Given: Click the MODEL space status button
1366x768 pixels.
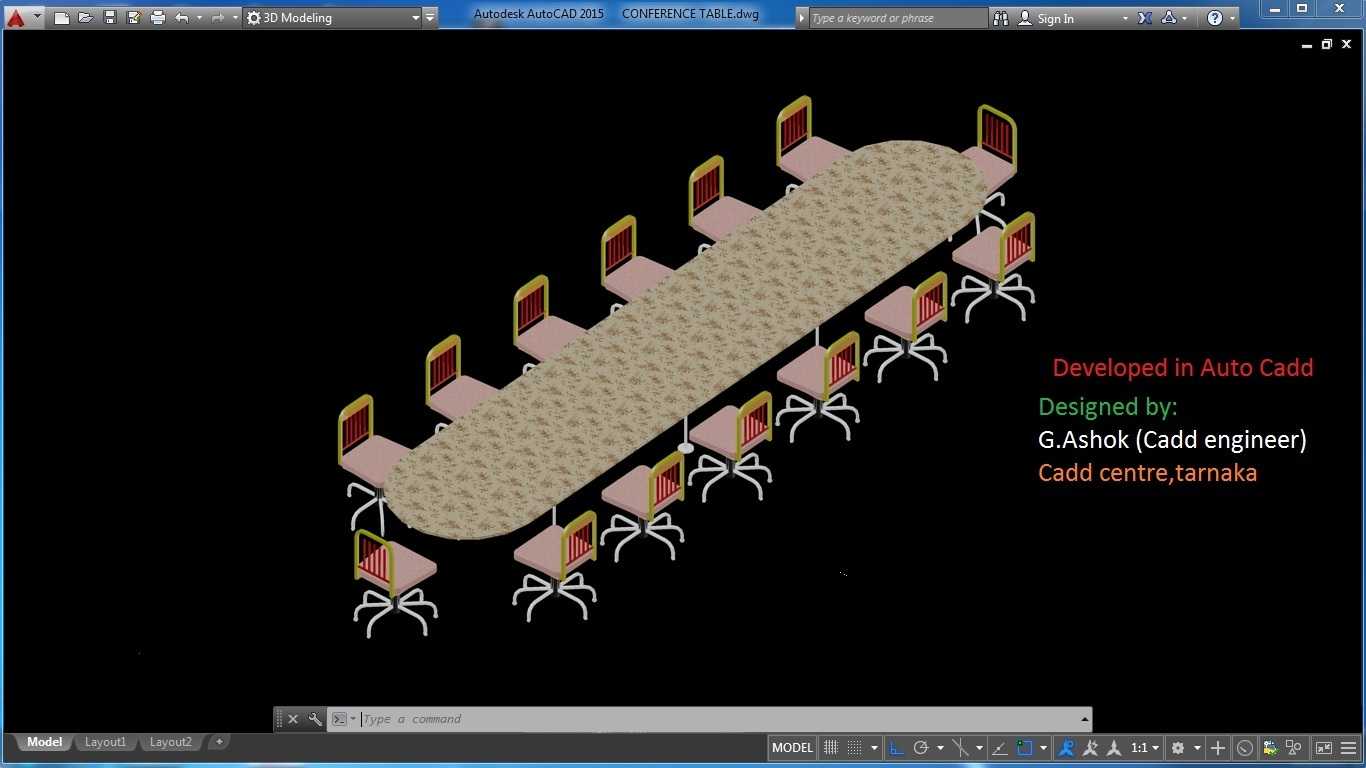Looking at the screenshot, I should 792,747.
